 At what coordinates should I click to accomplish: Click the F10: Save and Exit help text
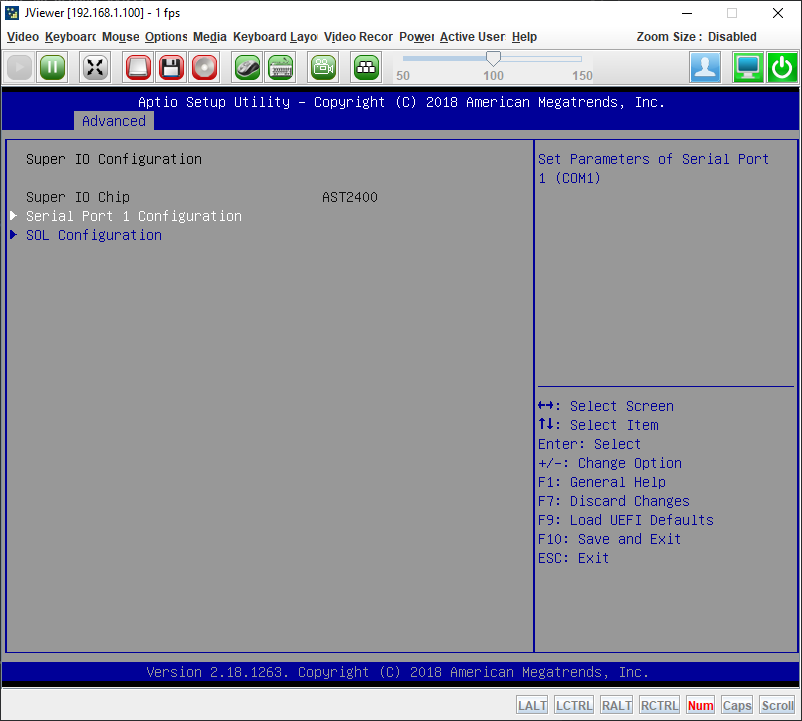(609, 539)
